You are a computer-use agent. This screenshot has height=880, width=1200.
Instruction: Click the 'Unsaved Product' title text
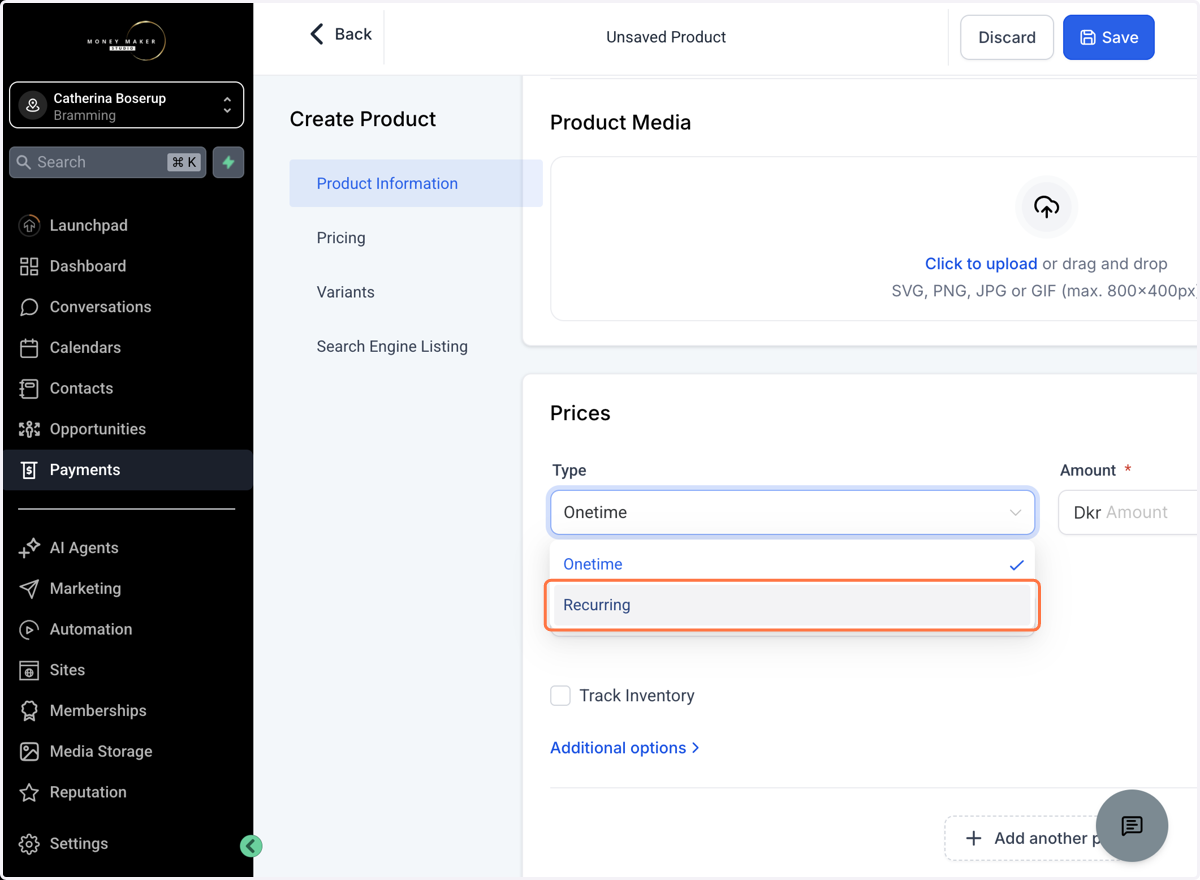pyautogui.click(x=666, y=37)
